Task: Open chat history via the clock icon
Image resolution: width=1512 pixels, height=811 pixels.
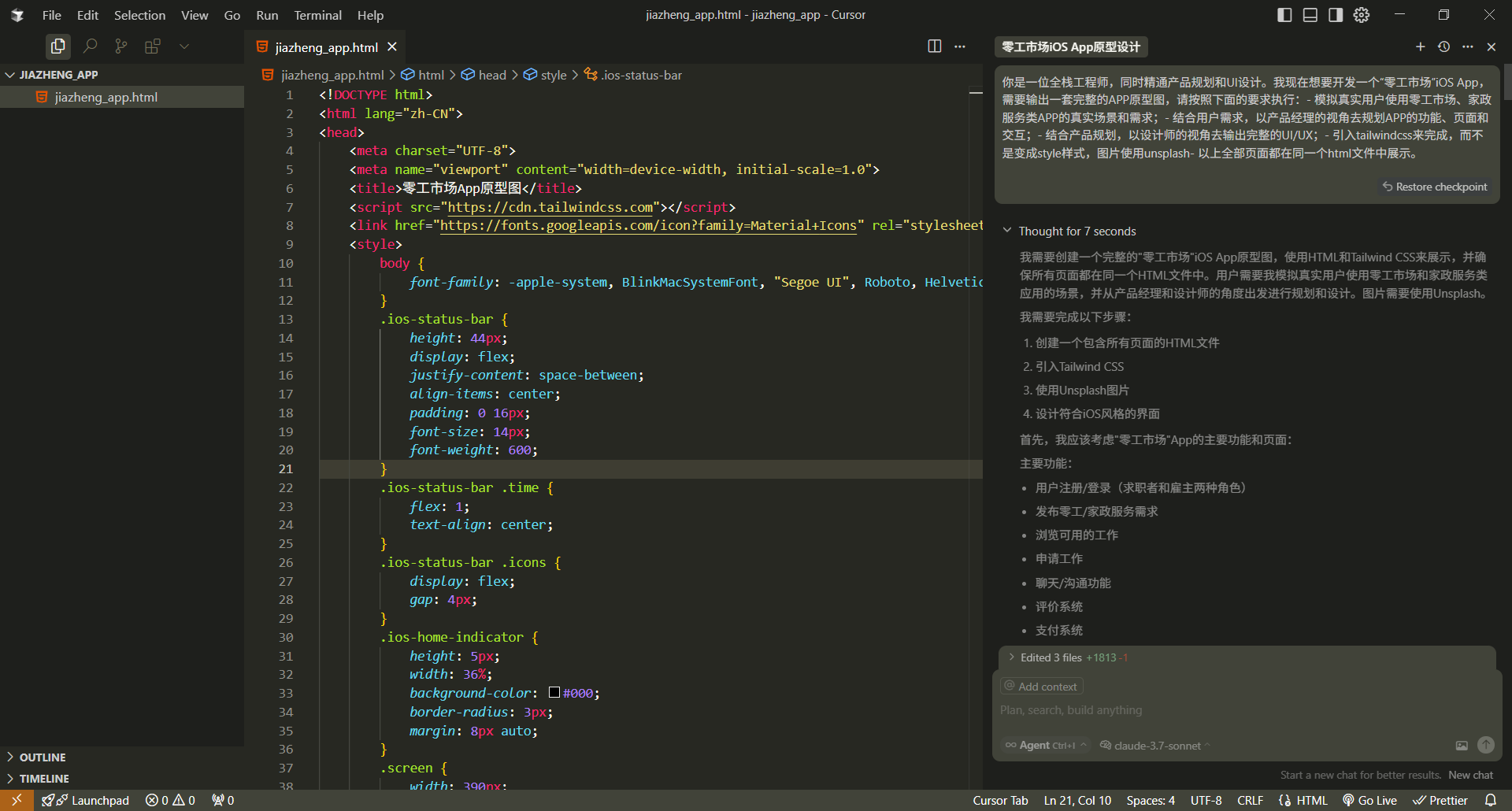Action: 1444,46
